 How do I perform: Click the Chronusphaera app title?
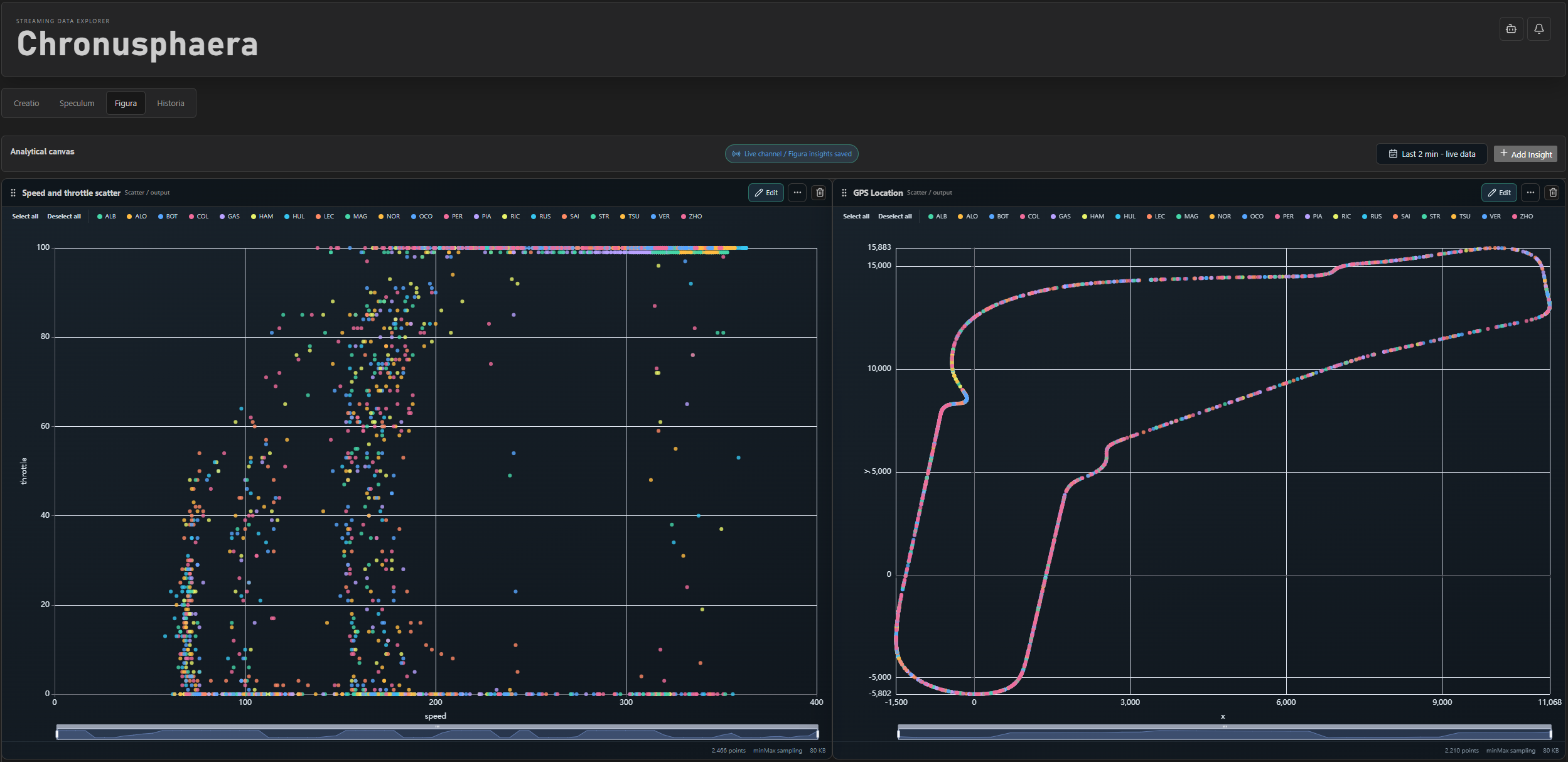pyautogui.click(x=137, y=44)
